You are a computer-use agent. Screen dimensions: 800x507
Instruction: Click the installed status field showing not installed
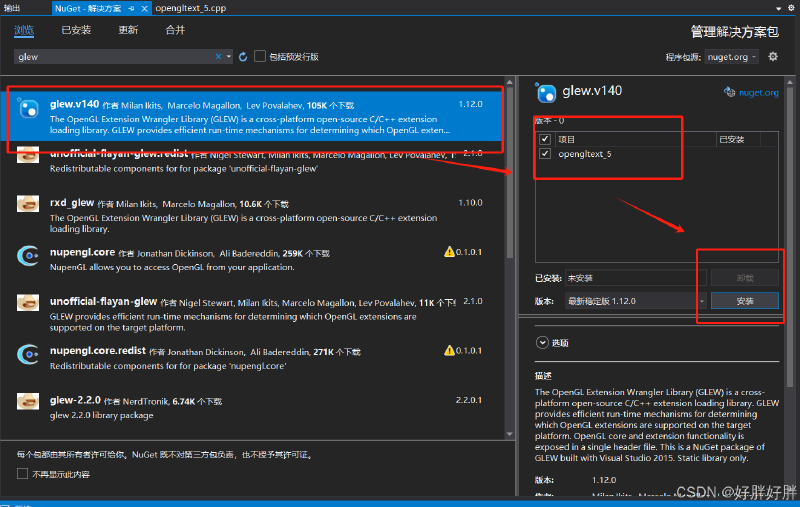coord(635,278)
